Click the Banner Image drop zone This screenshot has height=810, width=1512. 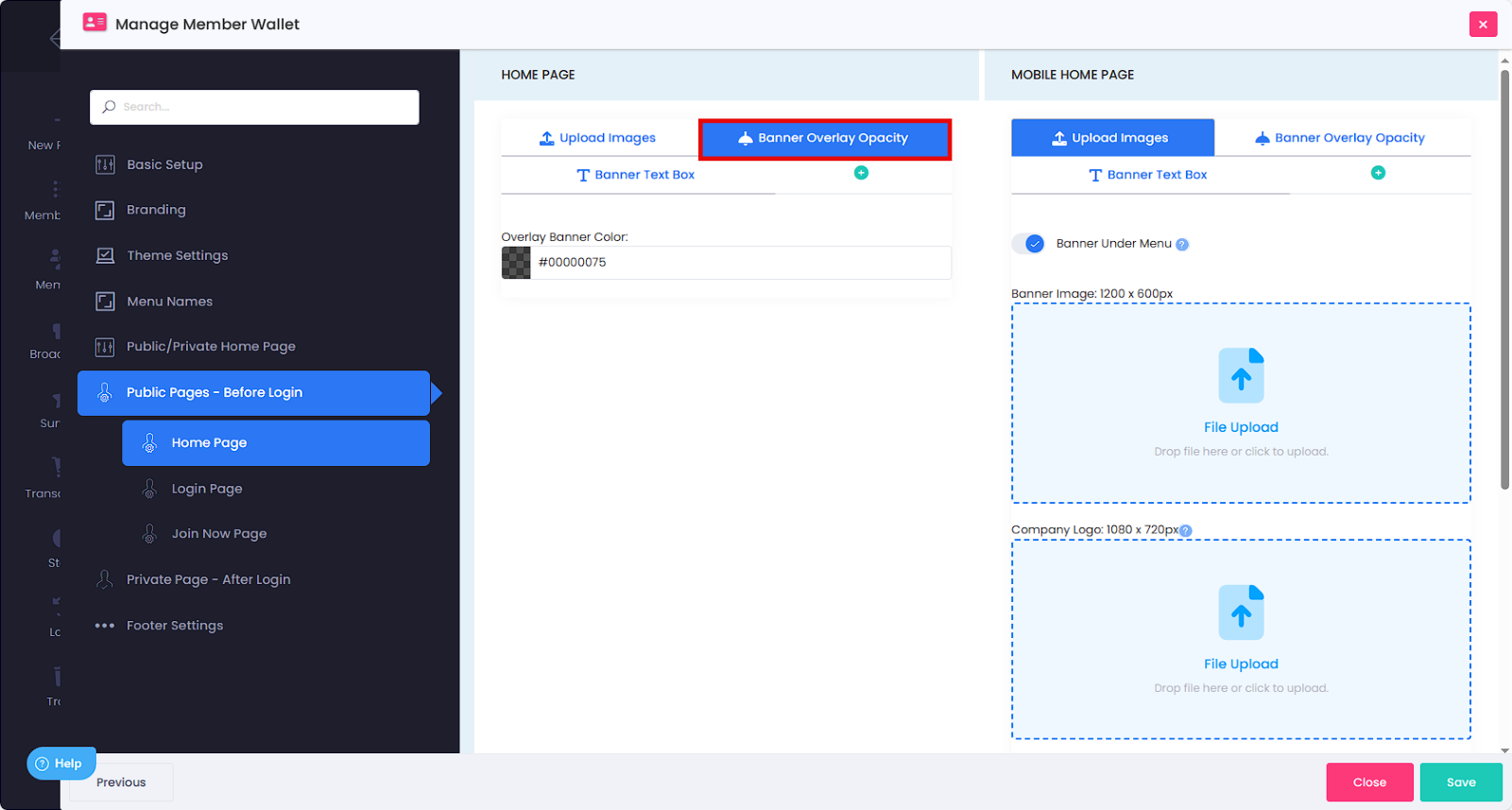pos(1241,404)
